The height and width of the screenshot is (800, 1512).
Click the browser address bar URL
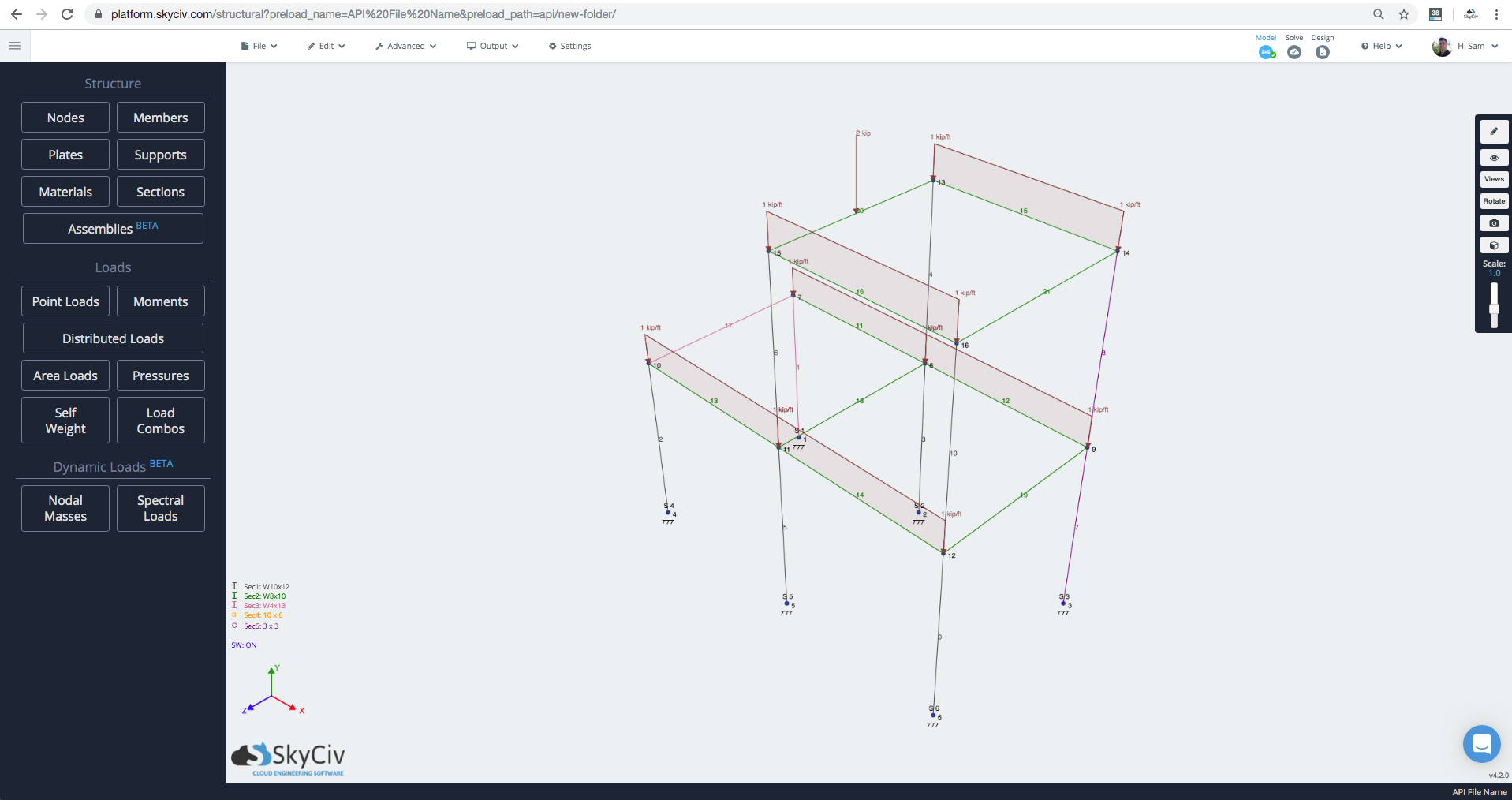(363, 14)
